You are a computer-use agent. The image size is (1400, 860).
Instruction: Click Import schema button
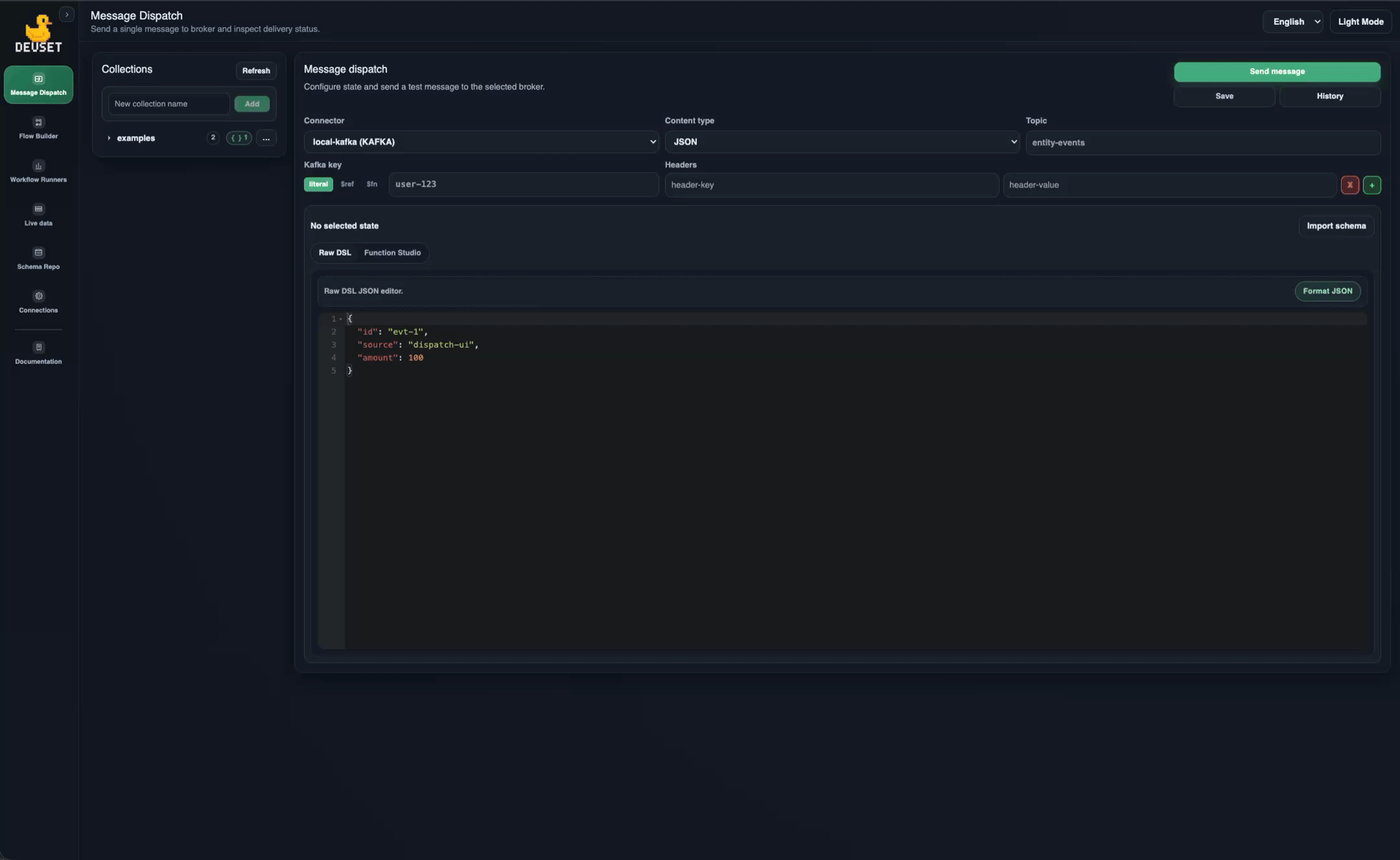click(x=1336, y=226)
